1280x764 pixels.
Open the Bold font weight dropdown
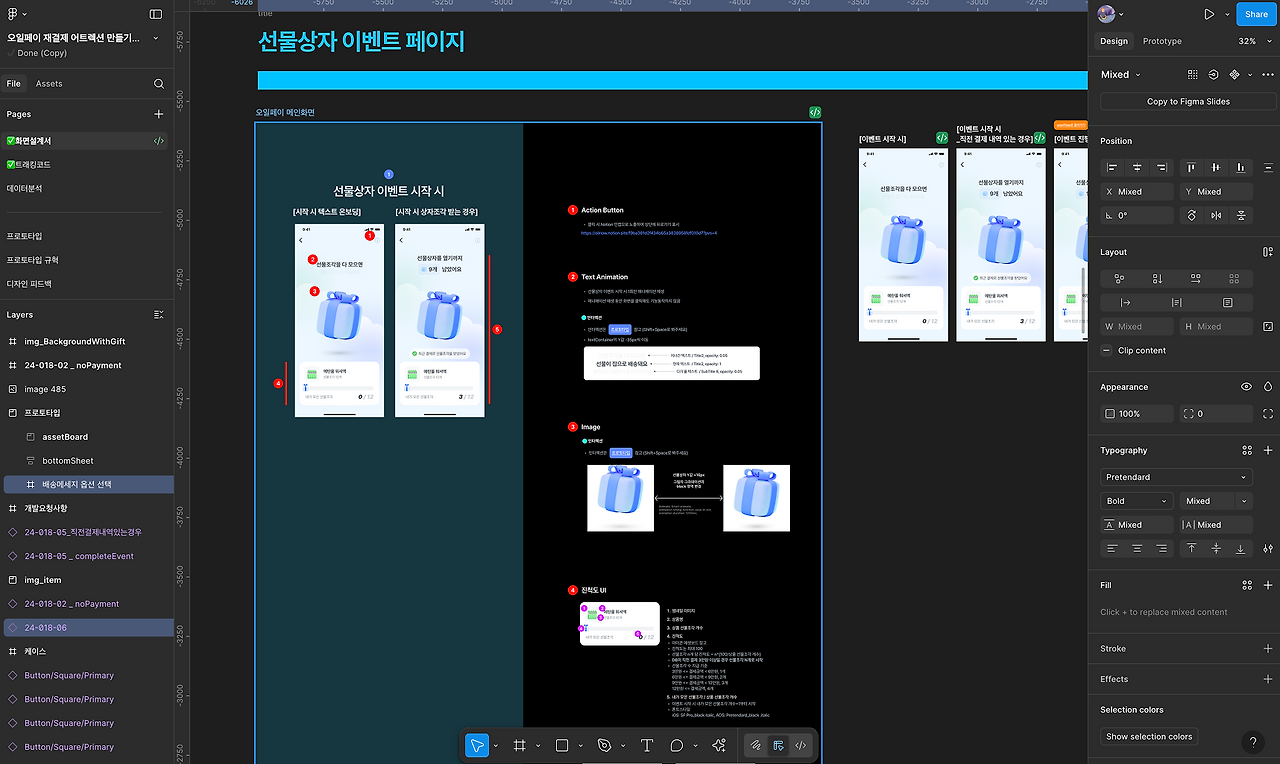[1136, 501]
